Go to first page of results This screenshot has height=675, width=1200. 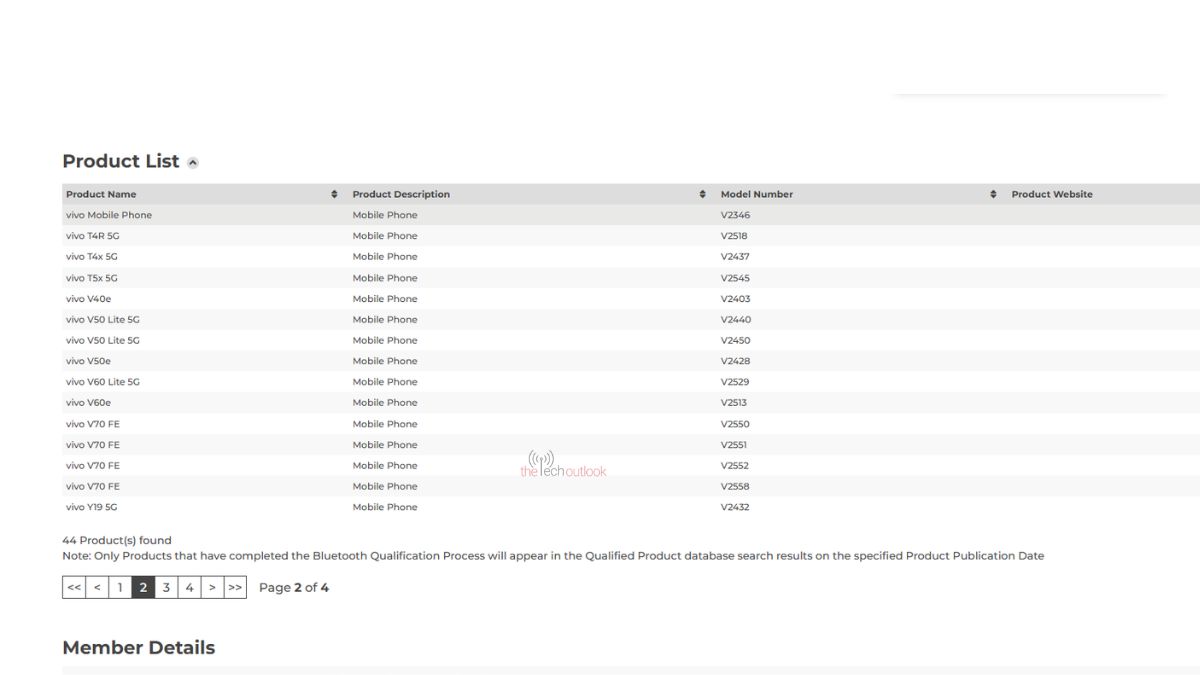[x=74, y=587]
